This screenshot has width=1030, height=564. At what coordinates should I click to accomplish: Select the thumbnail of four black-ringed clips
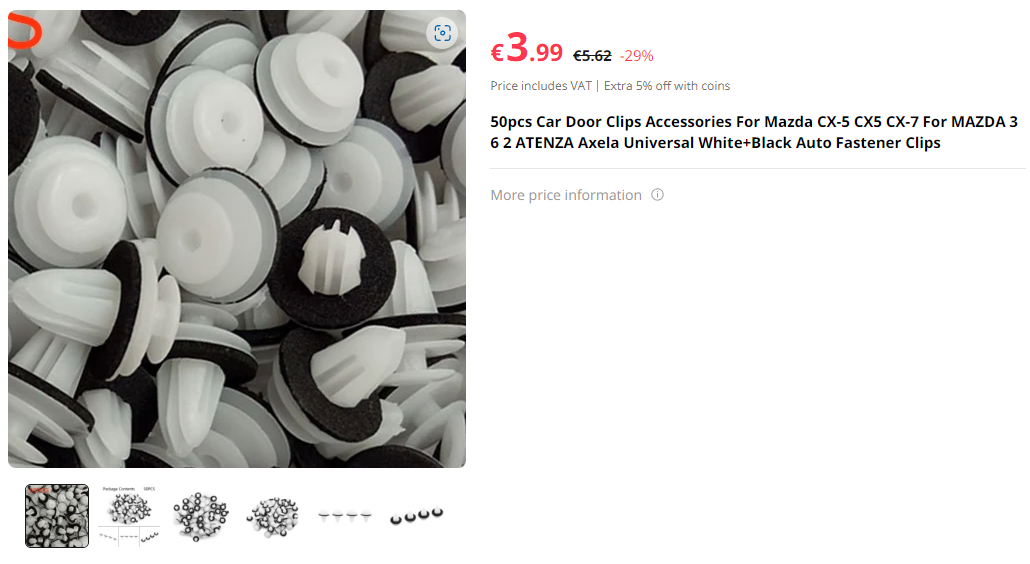[417, 516]
